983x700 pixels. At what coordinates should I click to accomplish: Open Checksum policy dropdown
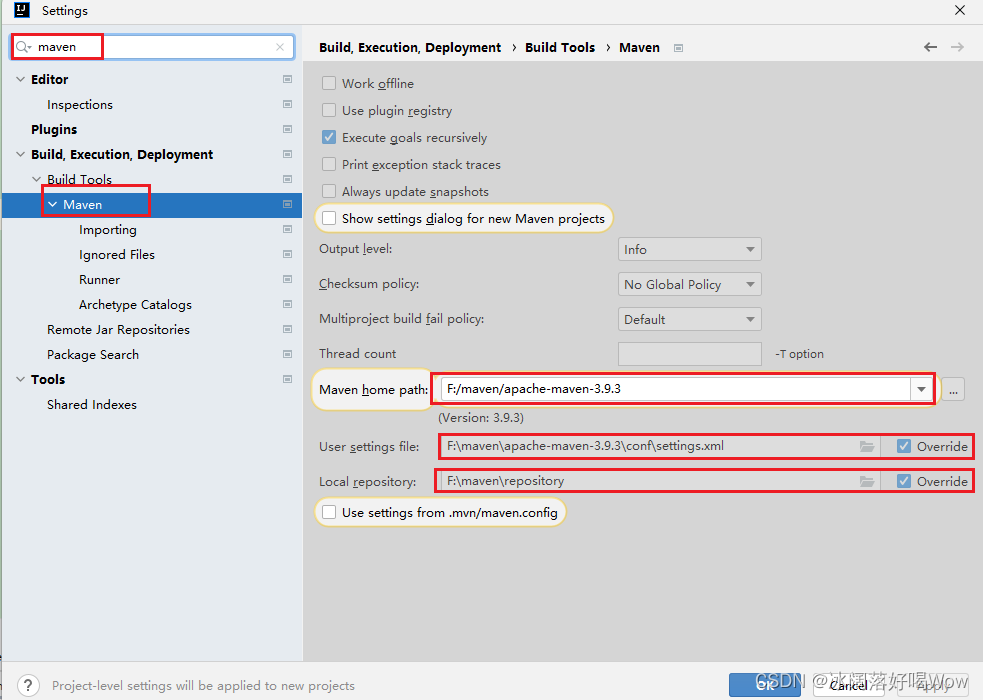(x=689, y=285)
